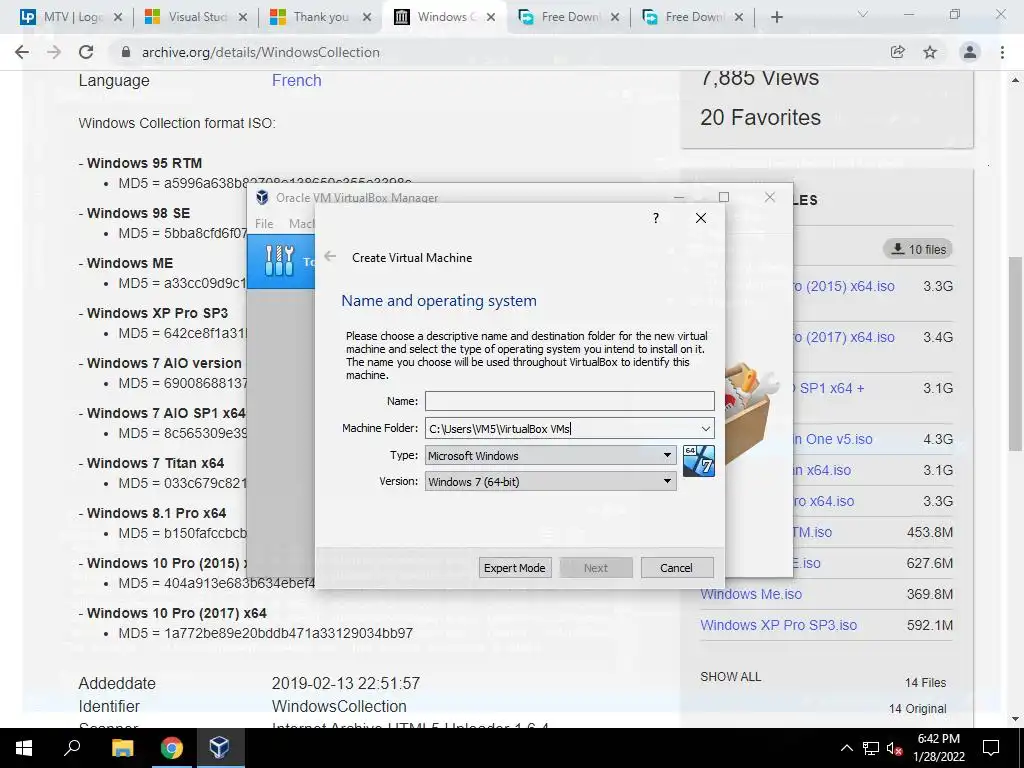Screen dimensions: 1024x768
Task: Click VirtualBox Tools icon in Manager window
Action: point(280,261)
